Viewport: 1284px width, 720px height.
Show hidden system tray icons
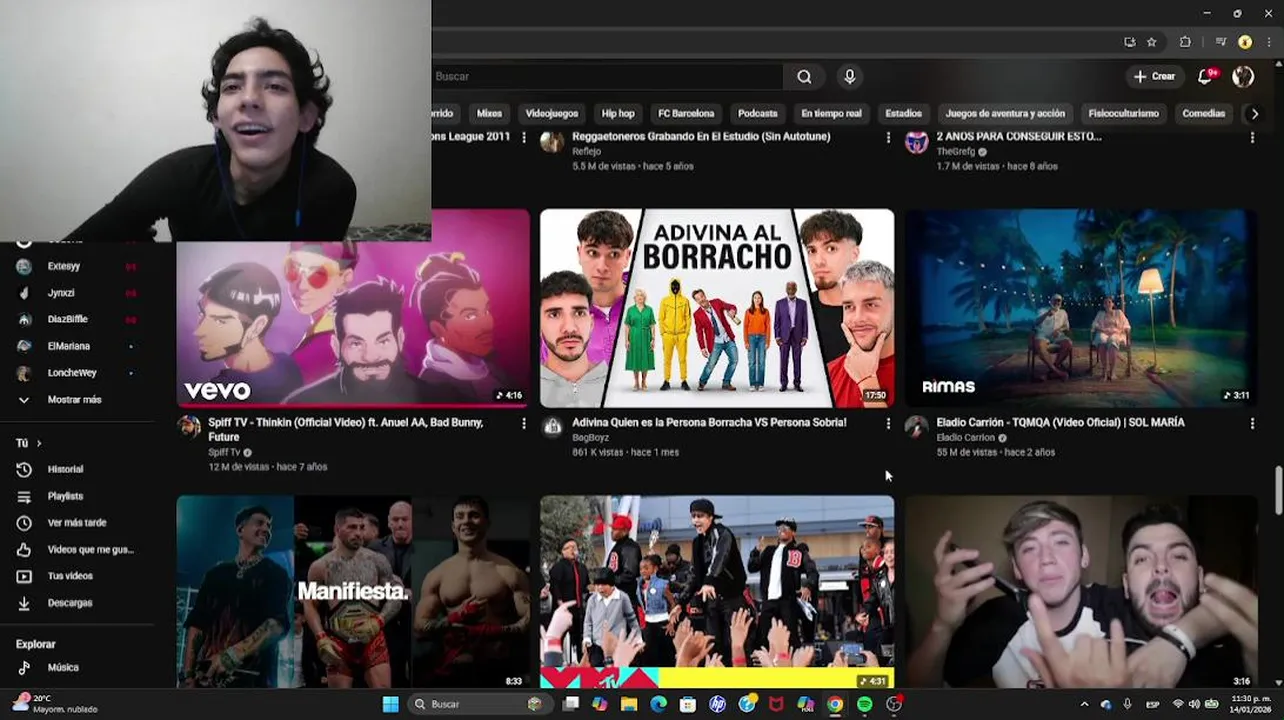click(1084, 704)
